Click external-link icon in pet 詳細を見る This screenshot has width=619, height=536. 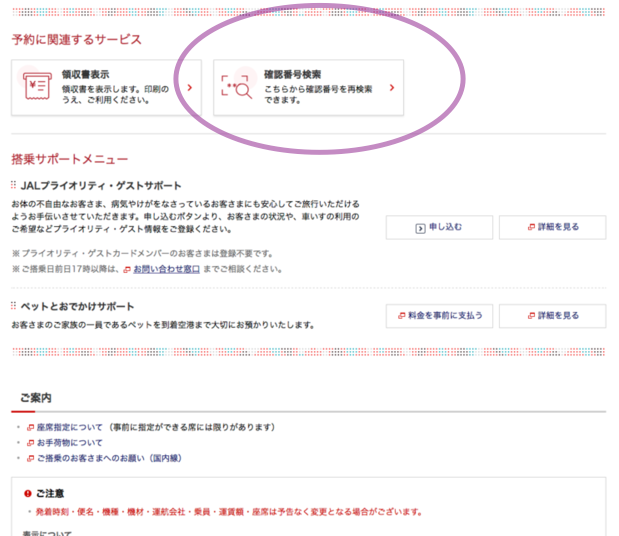click(x=531, y=316)
